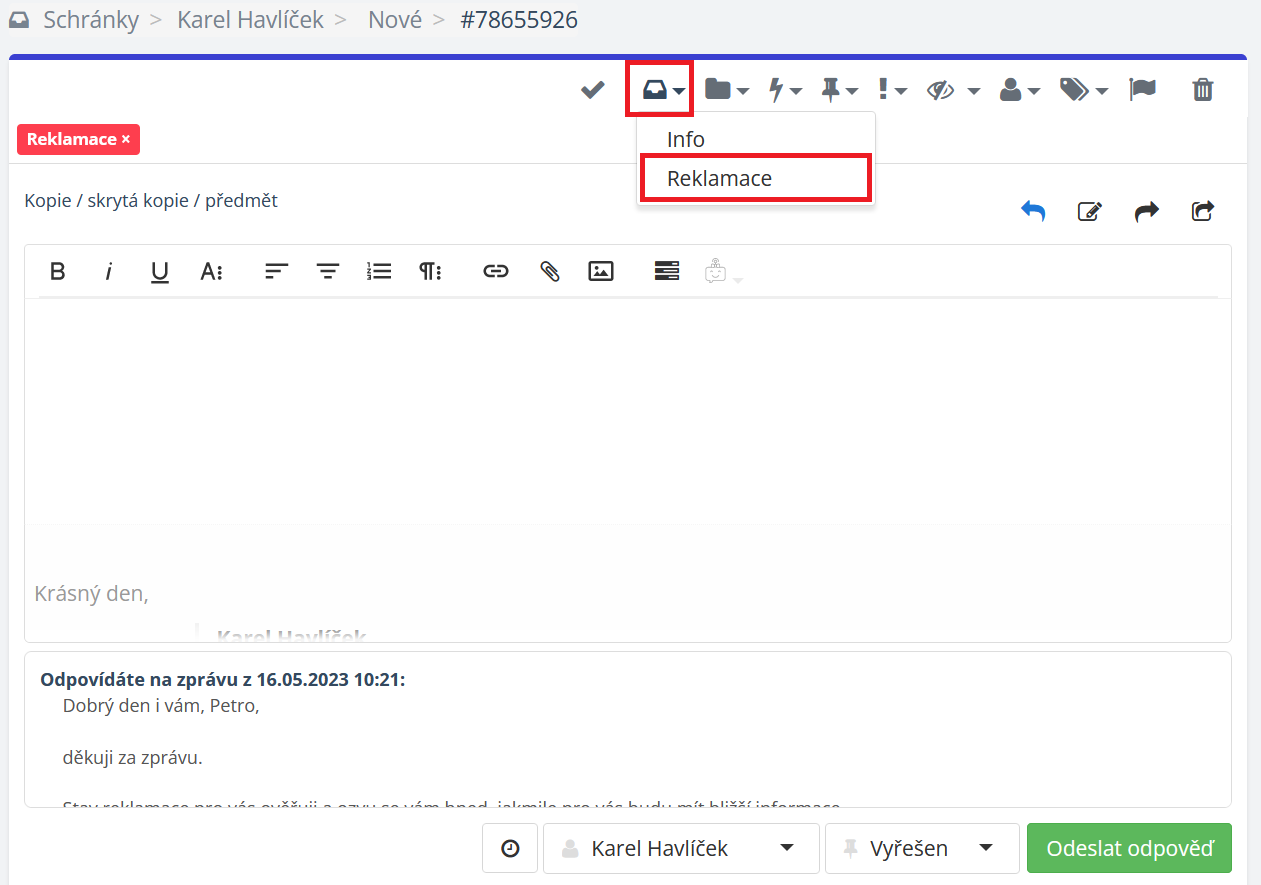Toggle italic formatting

(109, 271)
